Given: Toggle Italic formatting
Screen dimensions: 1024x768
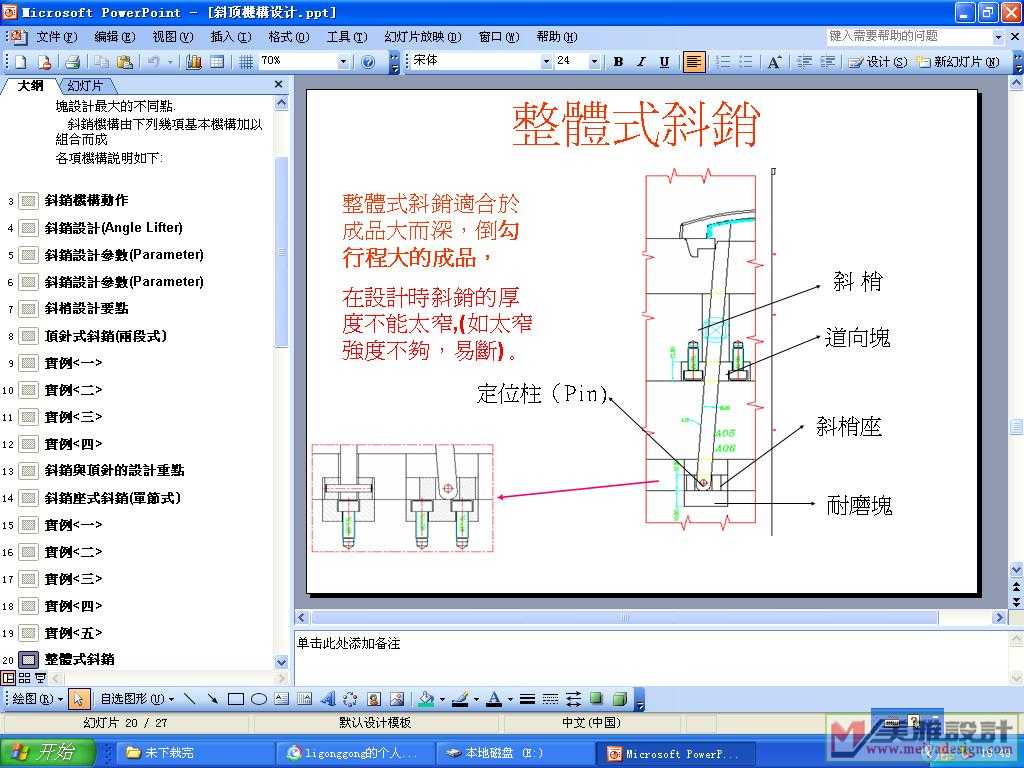Looking at the screenshot, I should 641,62.
